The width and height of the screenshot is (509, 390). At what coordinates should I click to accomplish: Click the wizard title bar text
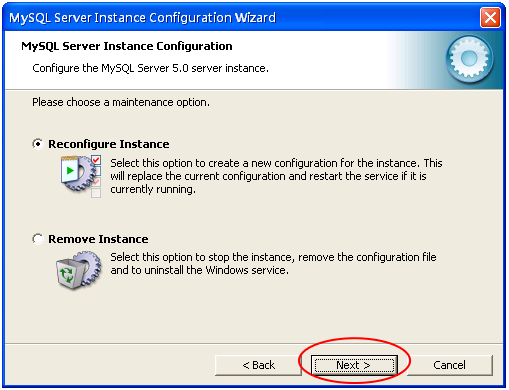point(142,18)
